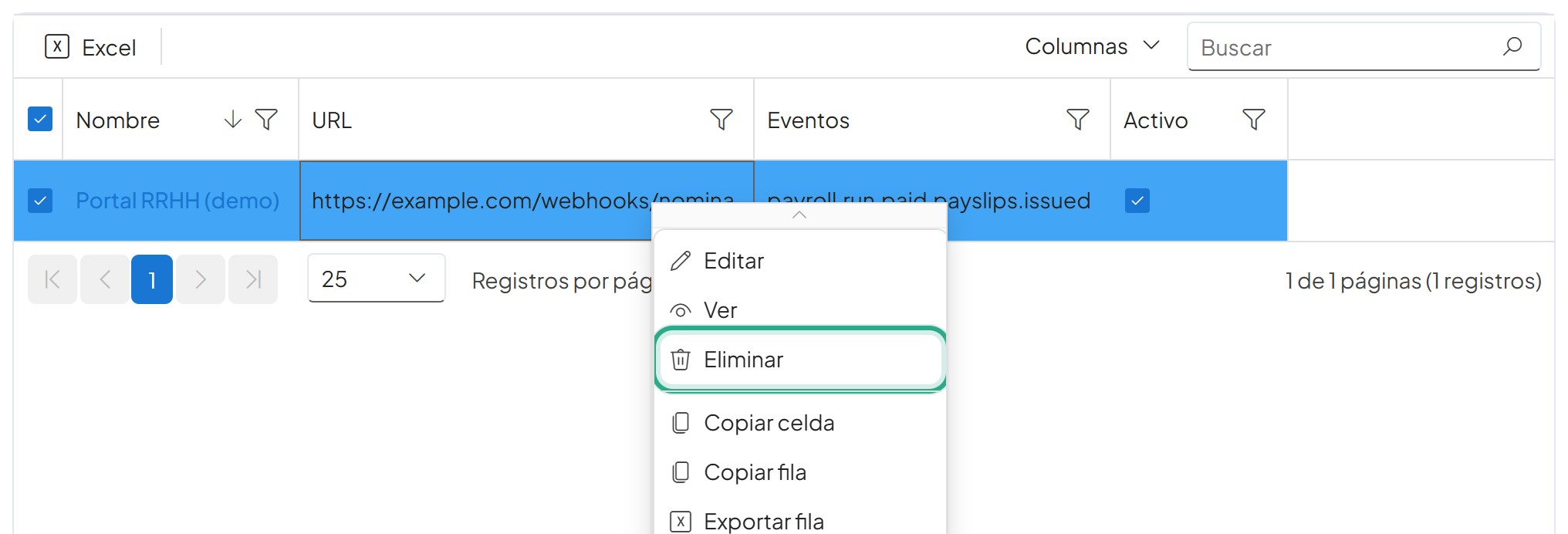Image resolution: width=1568 pixels, height=534 pixels.
Task: Open the Nombre column filter
Action: 266,120
